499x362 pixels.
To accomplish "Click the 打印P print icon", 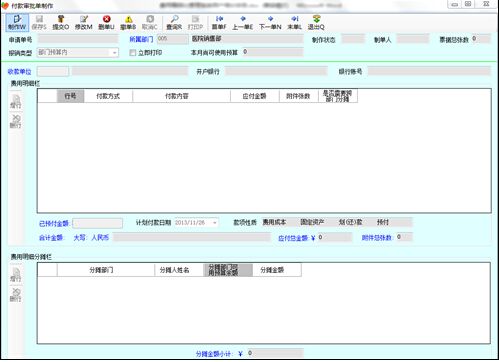I will pyautogui.click(x=195, y=23).
